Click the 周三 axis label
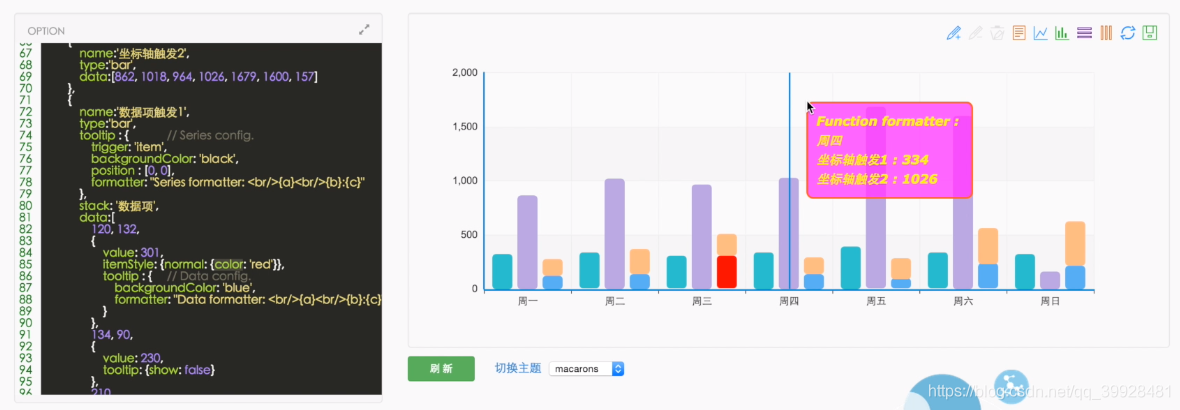This screenshot has width=1180, height=410. [701, 302]
